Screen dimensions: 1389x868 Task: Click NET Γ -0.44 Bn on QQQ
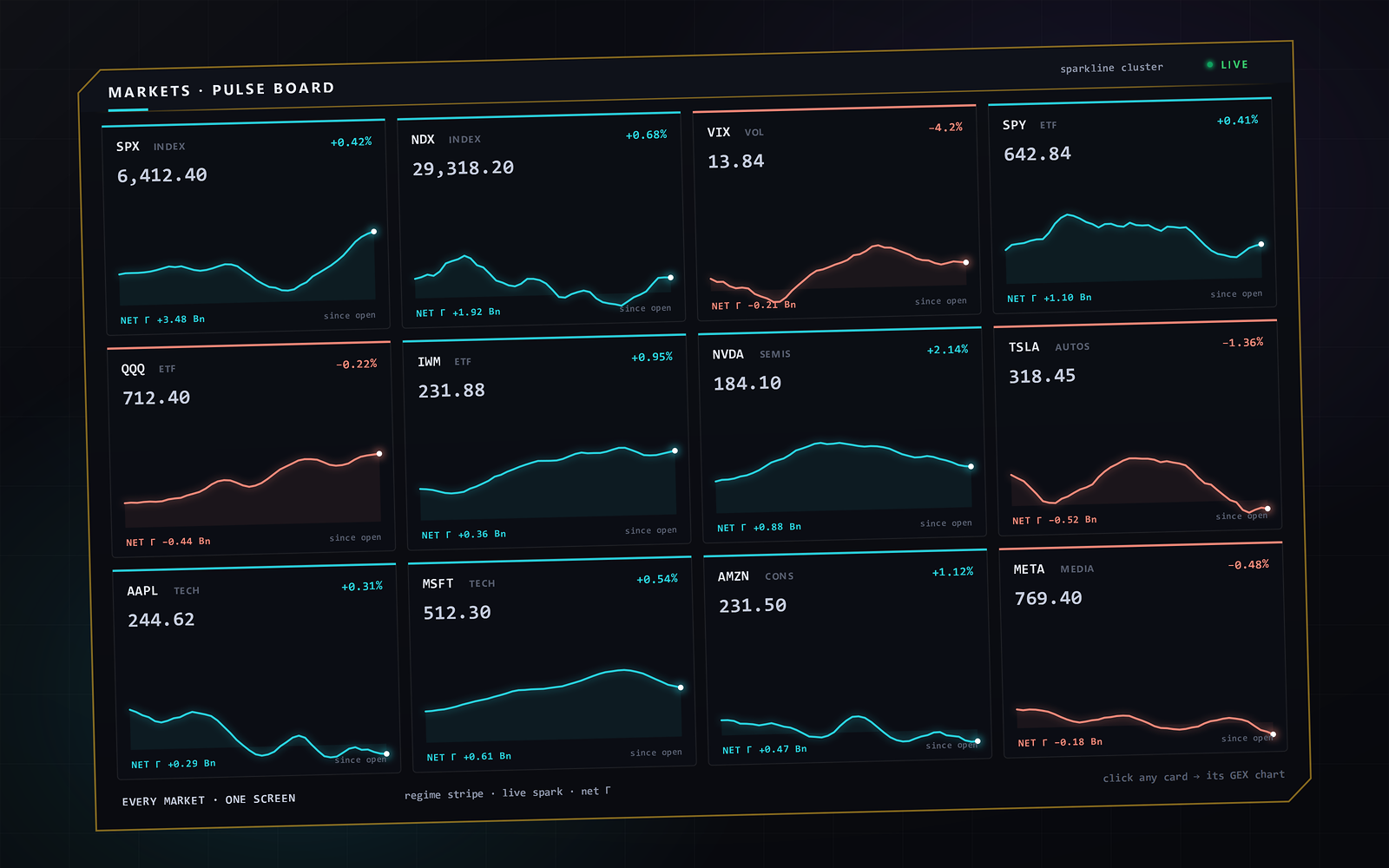[x=168, y=542]
